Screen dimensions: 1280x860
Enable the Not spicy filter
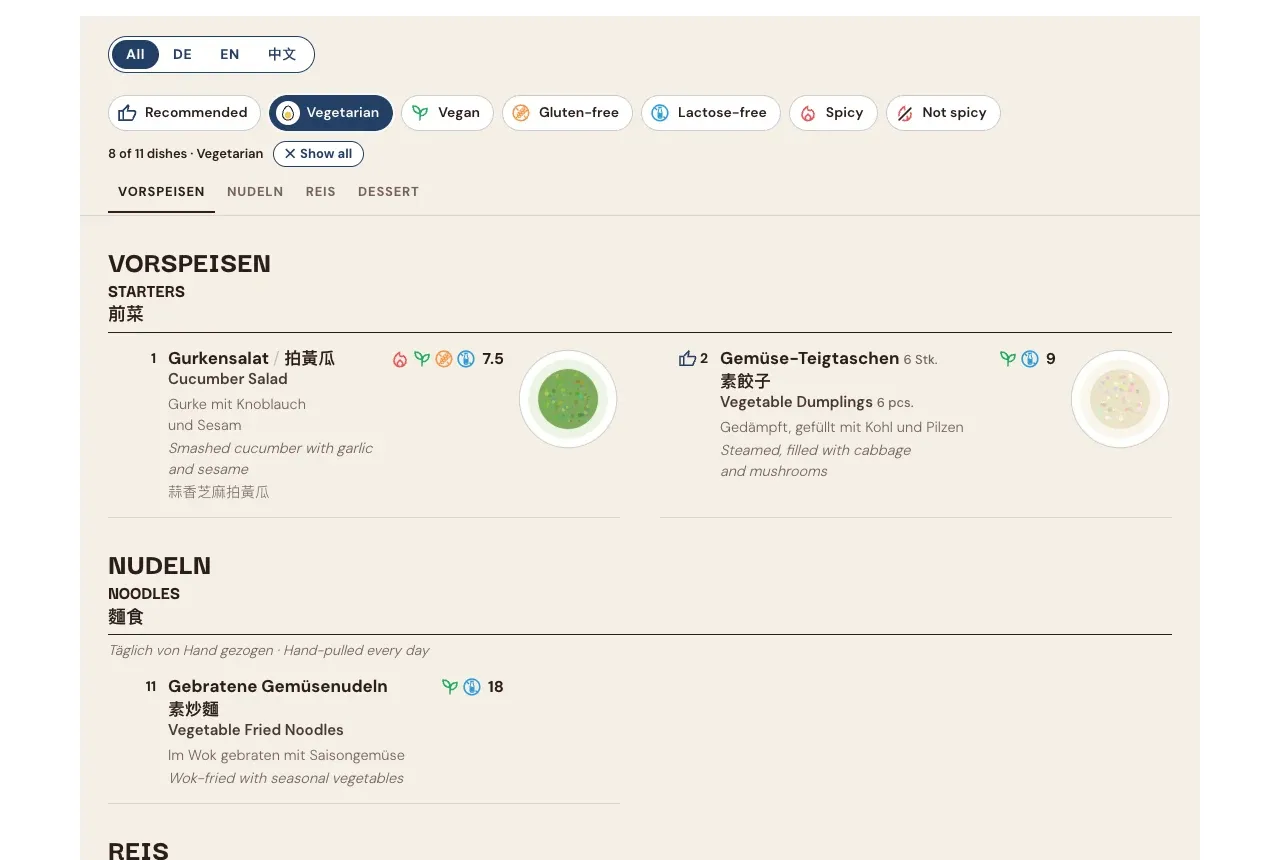coord(943,113)
